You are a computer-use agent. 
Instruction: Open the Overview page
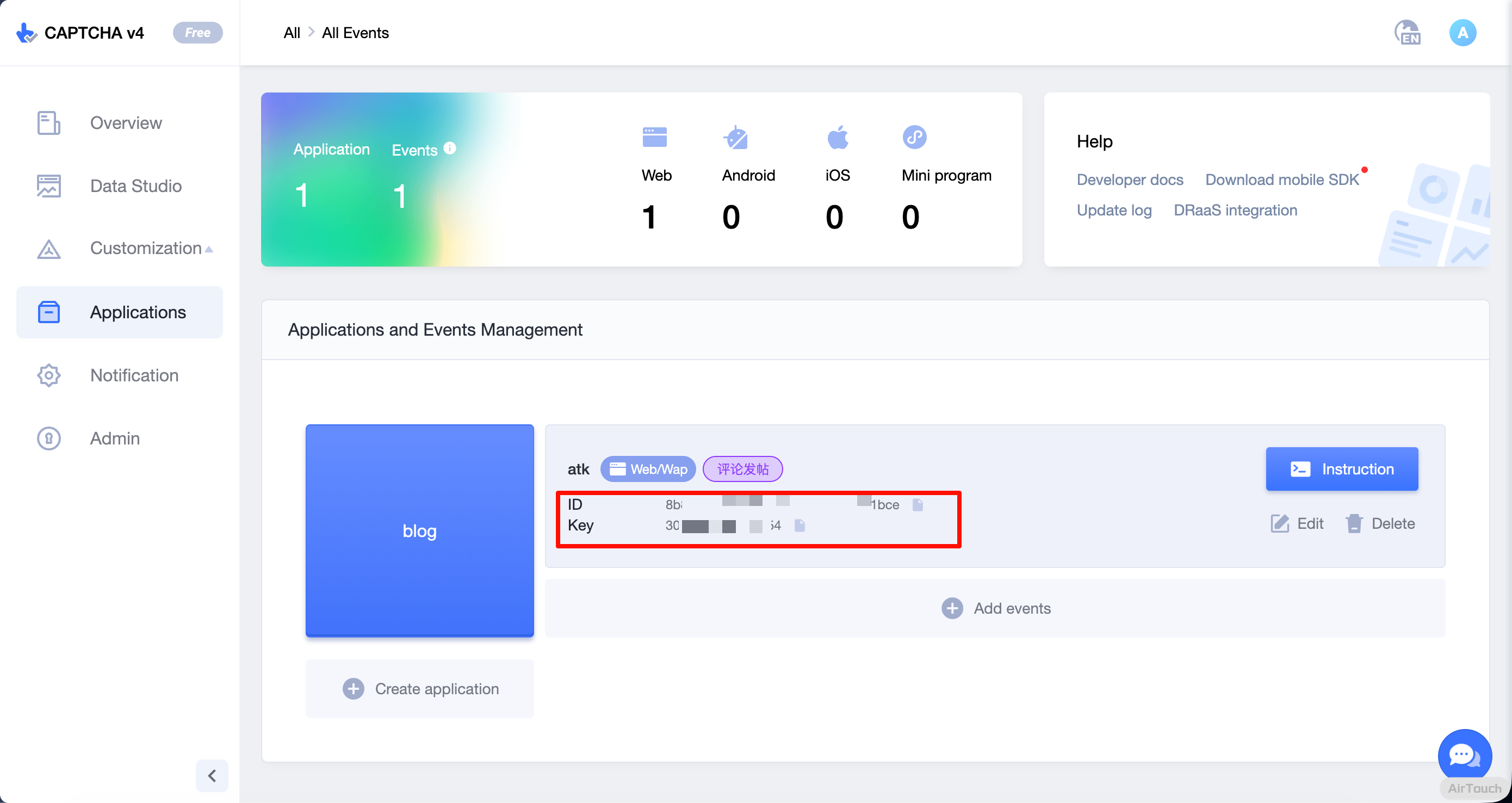point(126,123)
